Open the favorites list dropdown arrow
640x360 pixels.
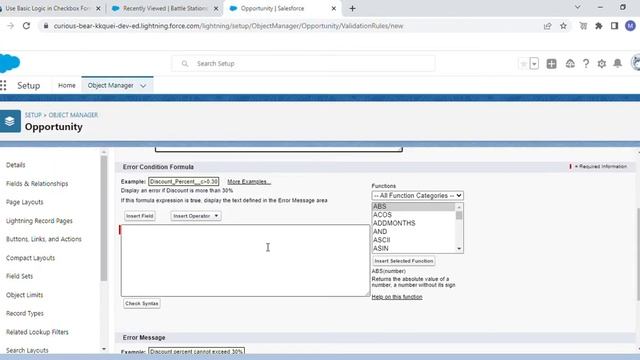(x=534, y=64)
